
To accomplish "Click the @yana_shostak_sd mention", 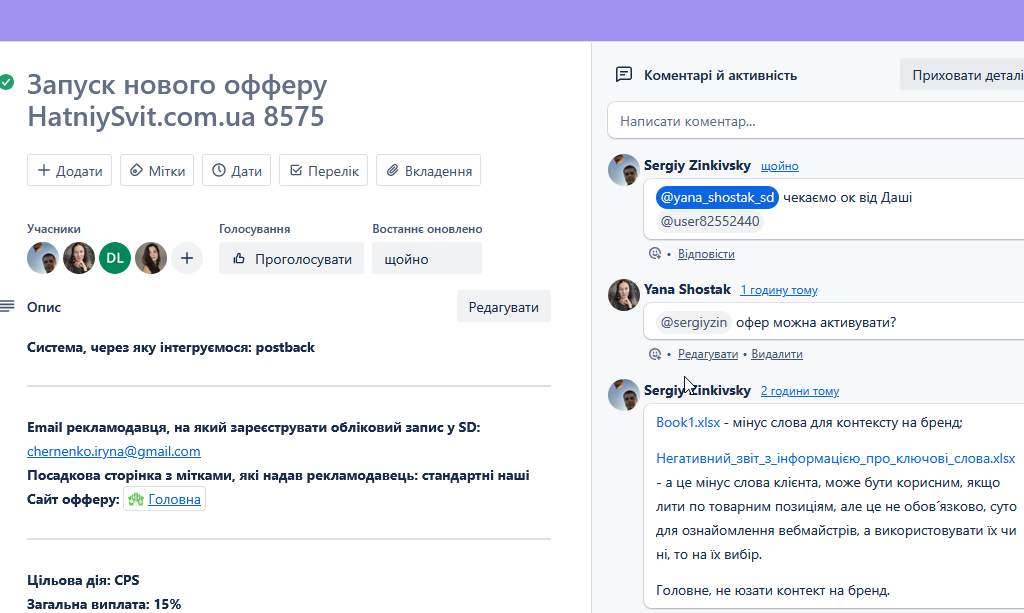I will click(717, 197).
